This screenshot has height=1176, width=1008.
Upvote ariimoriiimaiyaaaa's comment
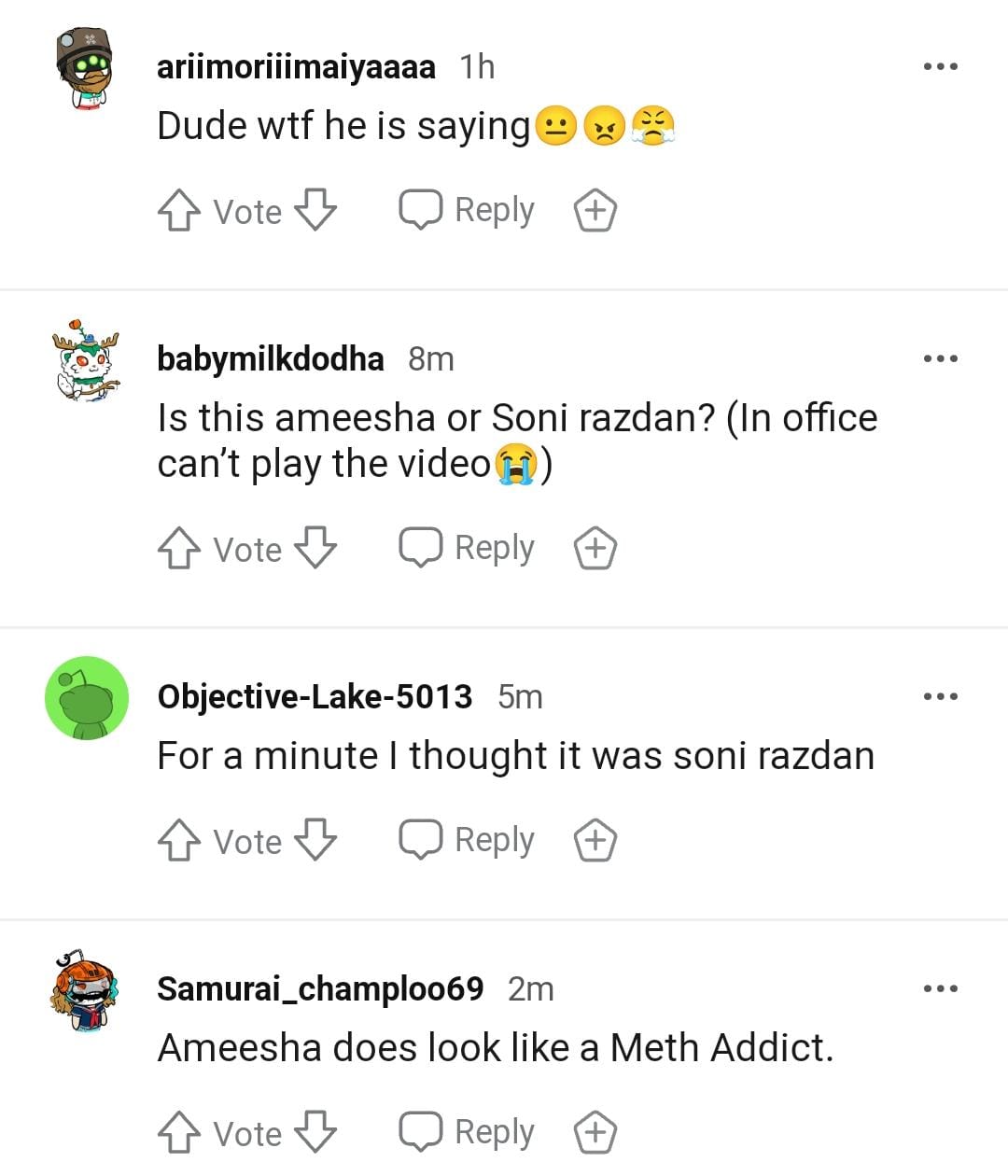click(178, 211)
